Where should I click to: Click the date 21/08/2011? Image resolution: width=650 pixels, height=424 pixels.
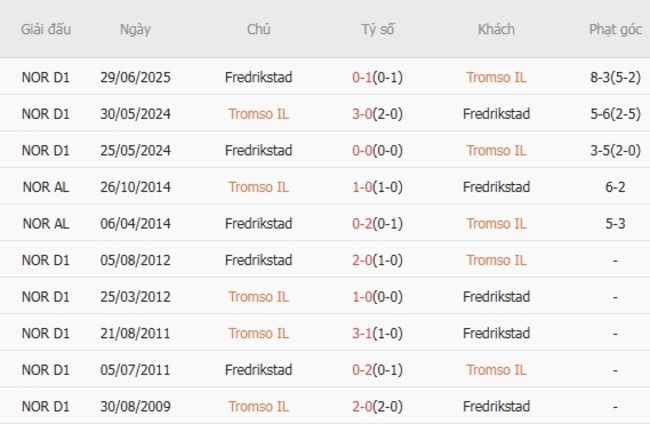[x=135, y=333]
